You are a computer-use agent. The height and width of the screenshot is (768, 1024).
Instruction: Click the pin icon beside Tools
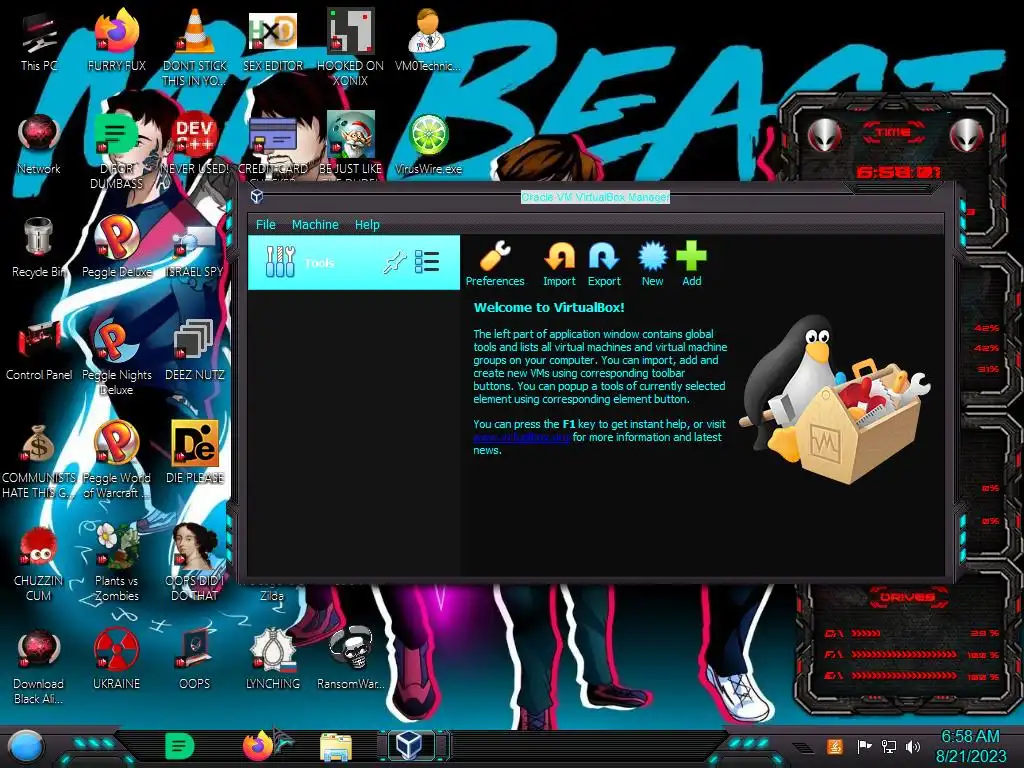point(394,263)
